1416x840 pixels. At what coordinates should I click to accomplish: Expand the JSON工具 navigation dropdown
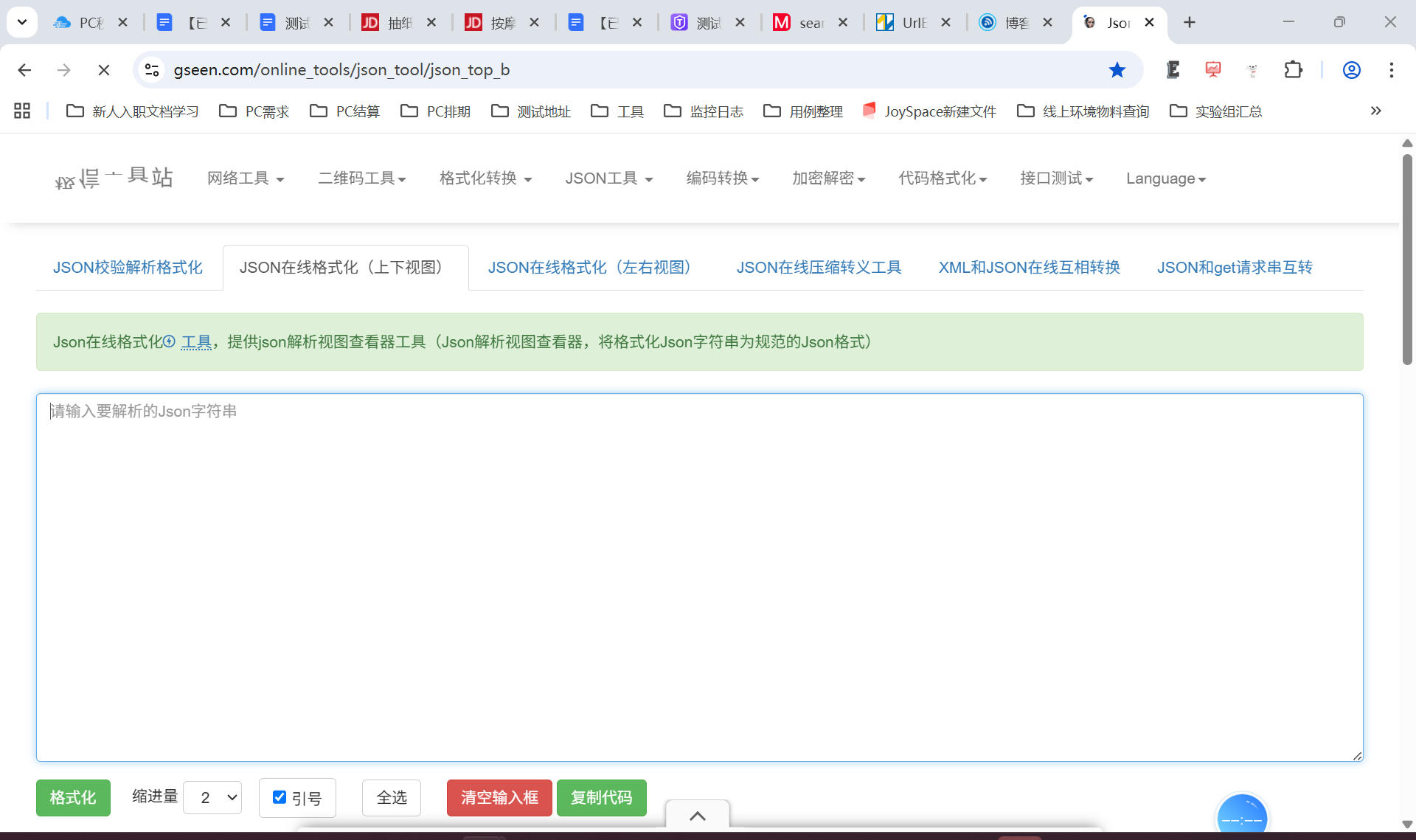click(x=608, y=178)
